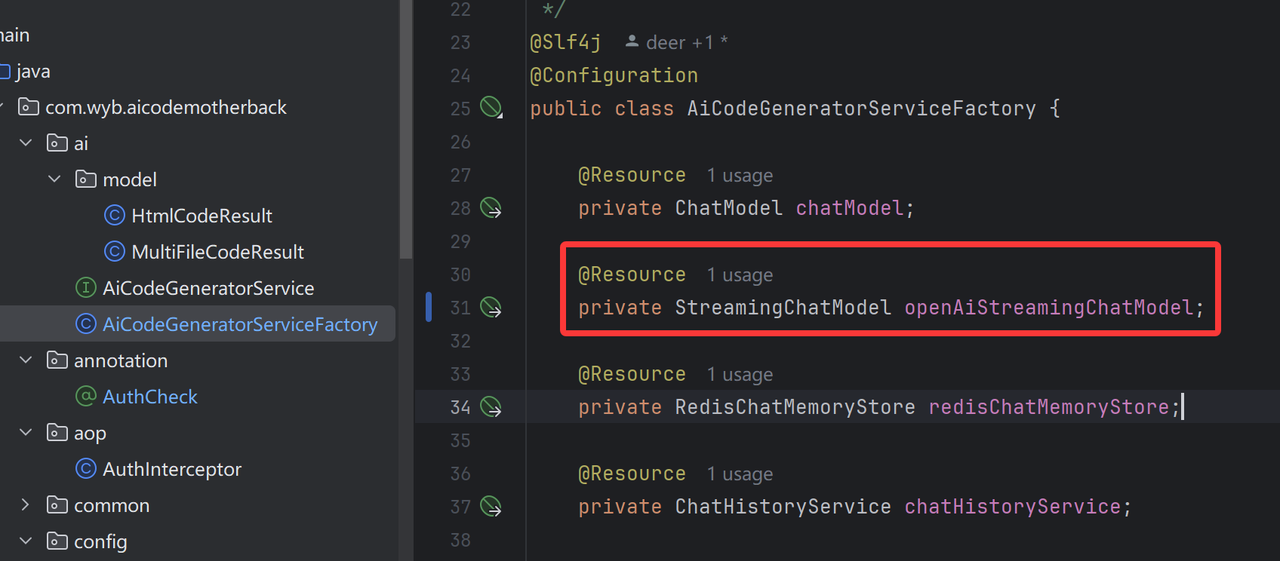Expand the common package folder
1280x561 pixels.
[x=26, y=505]
